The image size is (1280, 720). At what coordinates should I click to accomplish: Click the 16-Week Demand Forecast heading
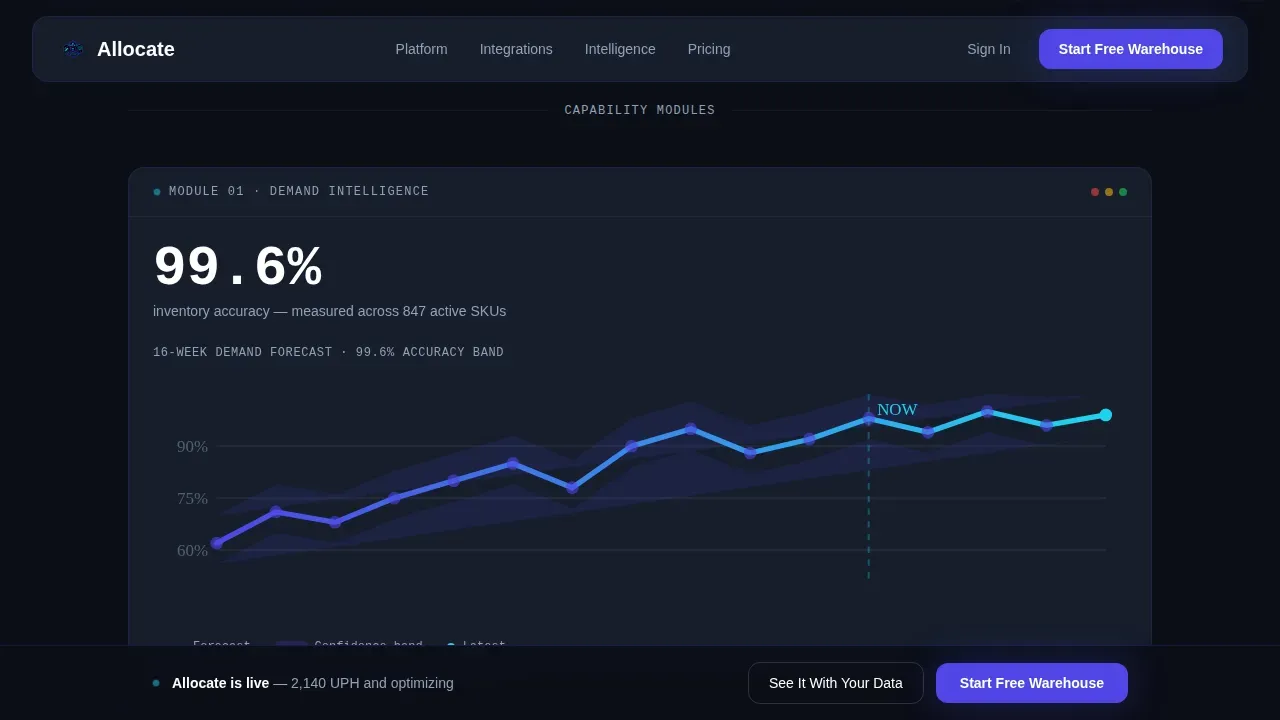[328, 352]
